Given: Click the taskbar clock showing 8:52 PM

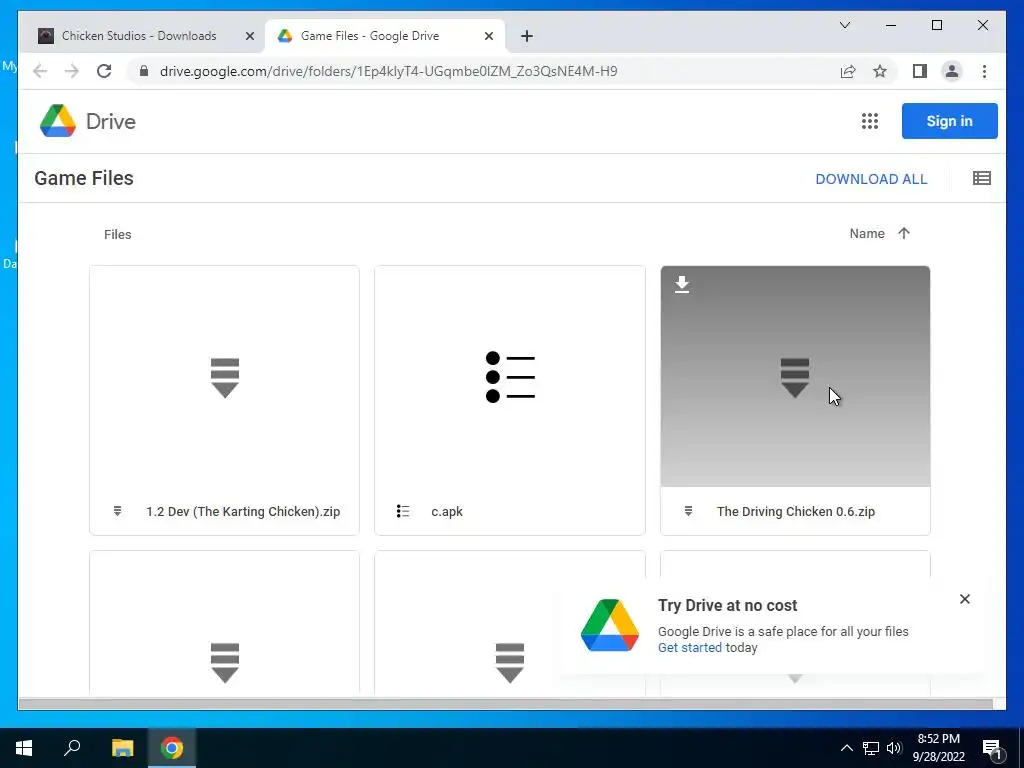Looking at the screenshot, I should tap(938, 748).
